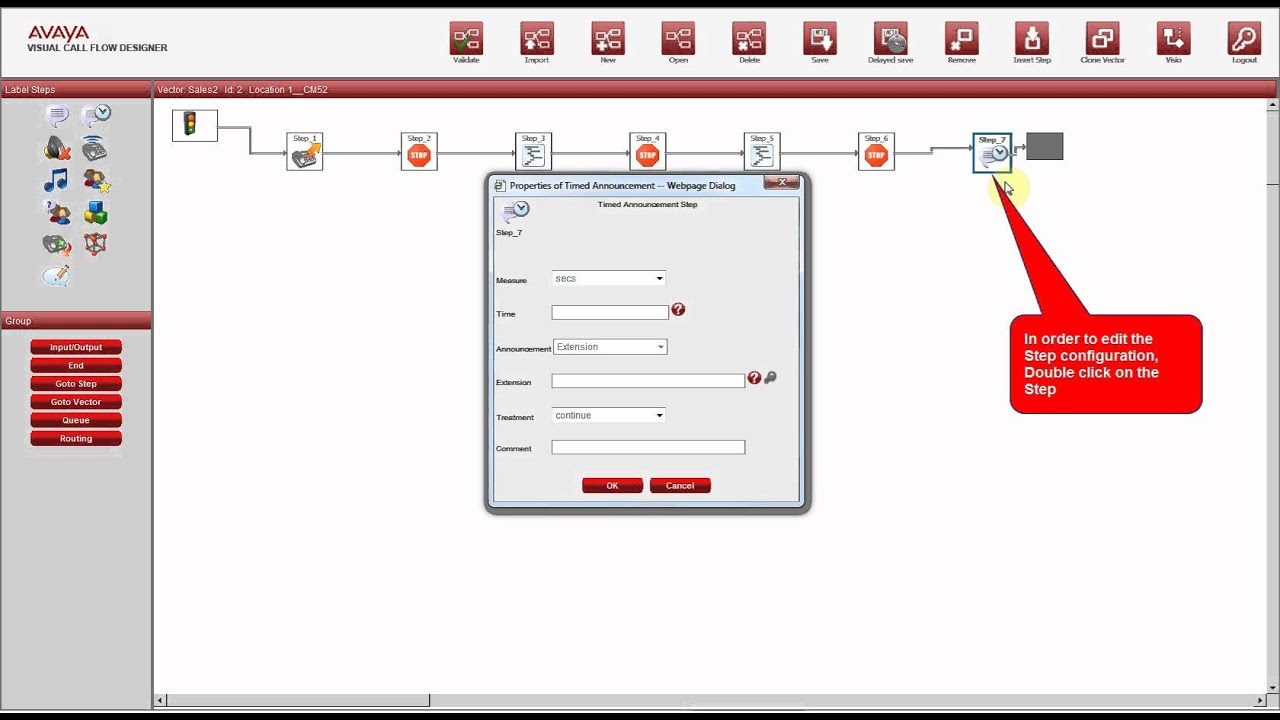Open the Treatment dropdown showing continue
This screenshot has height=720, width=1280.
point(609,415)
